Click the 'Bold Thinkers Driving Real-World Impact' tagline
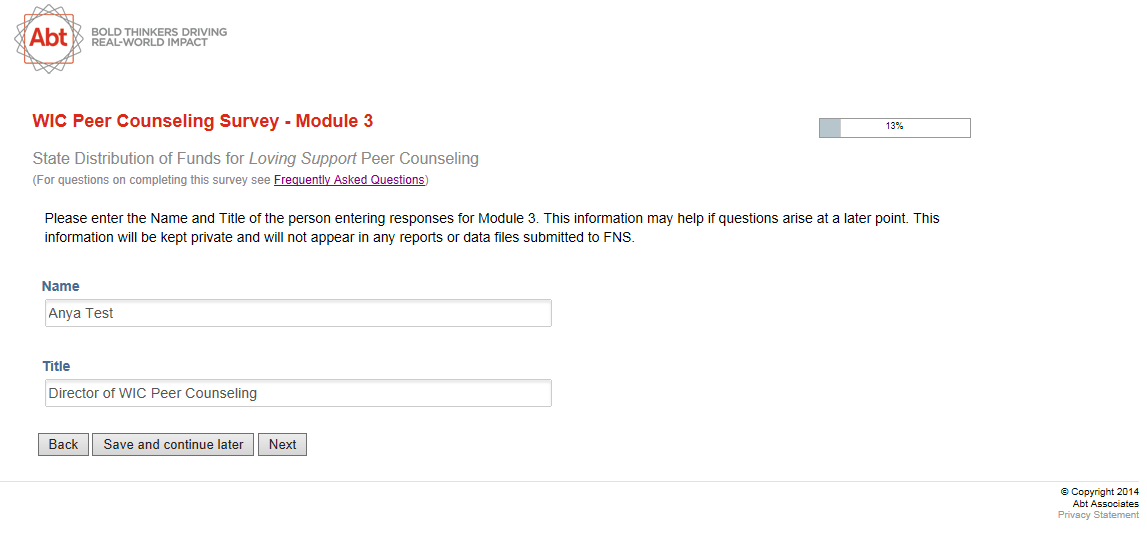1147x552 pixels. click(159, 37)
